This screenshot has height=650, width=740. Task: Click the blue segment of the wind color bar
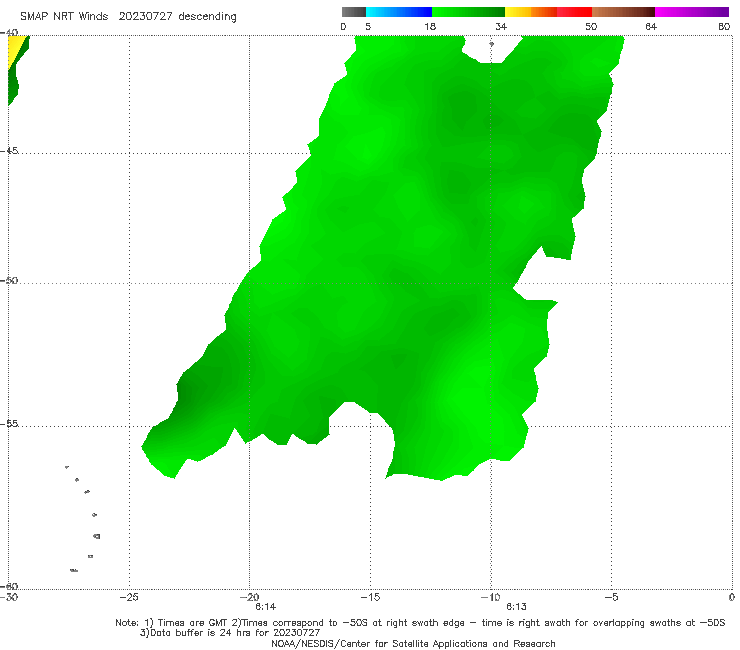click(399, 12)
